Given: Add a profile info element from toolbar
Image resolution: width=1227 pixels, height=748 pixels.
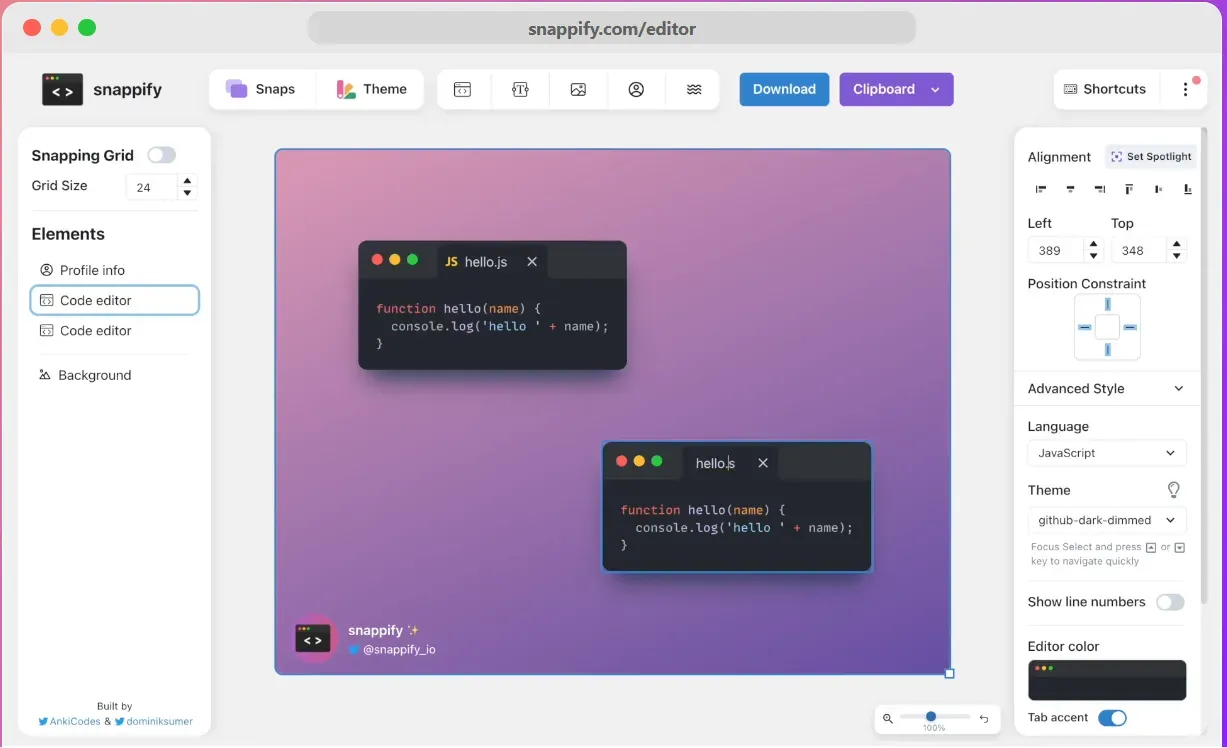Looking at the screenshot, I should pos(636,89).
